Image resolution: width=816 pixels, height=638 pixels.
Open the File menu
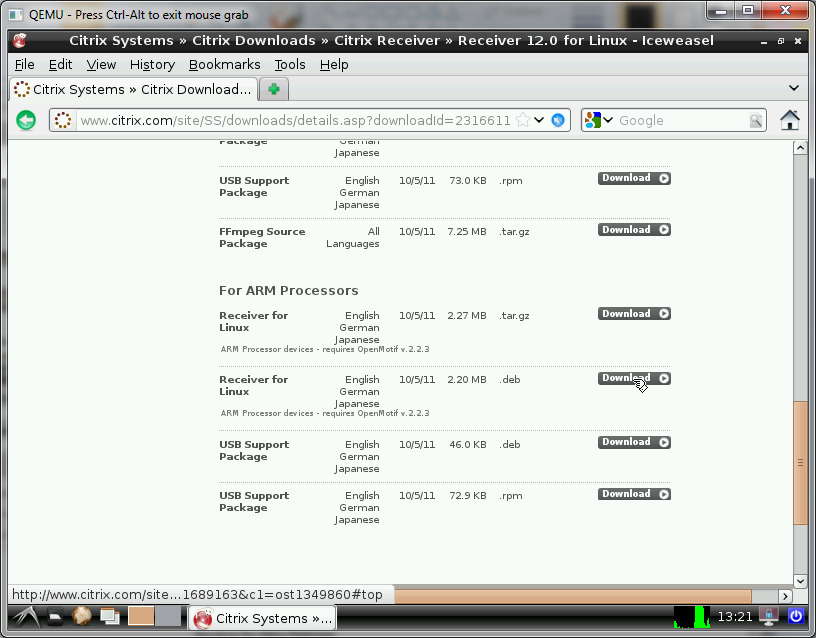24,65
